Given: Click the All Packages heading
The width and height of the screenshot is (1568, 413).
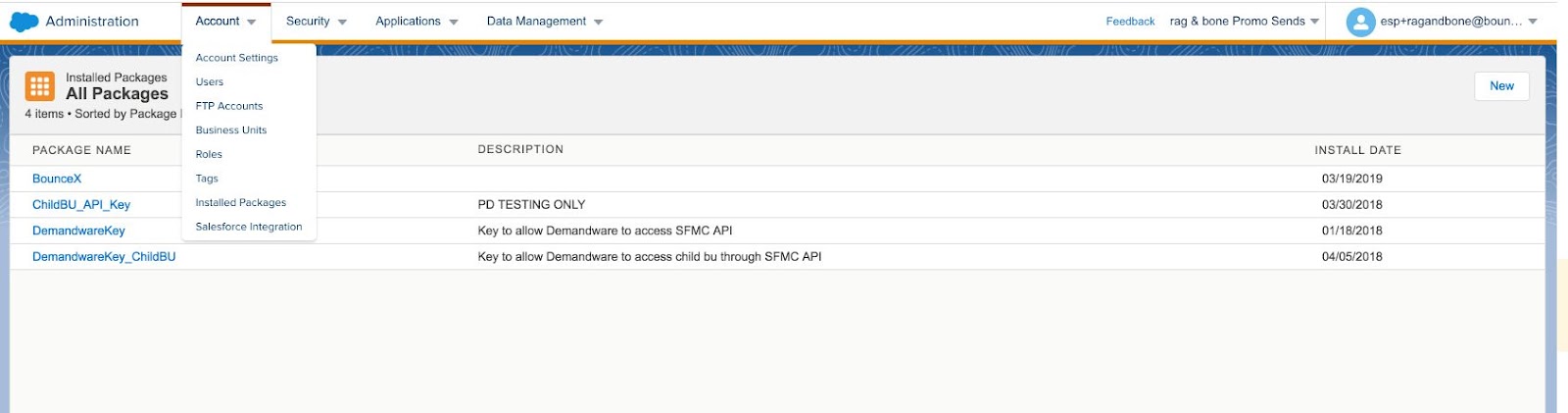Looking at the screenshot, I should (117, 94).
